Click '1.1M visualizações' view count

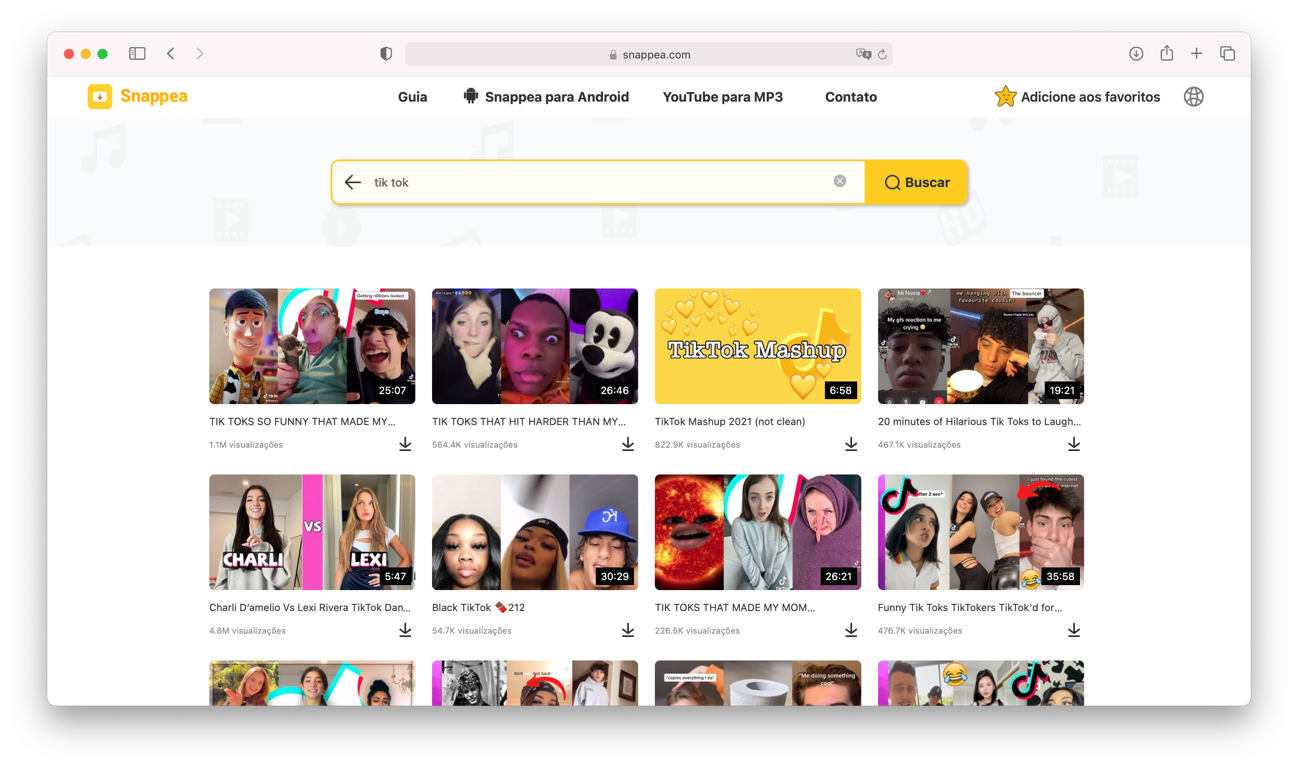[246, 445]
